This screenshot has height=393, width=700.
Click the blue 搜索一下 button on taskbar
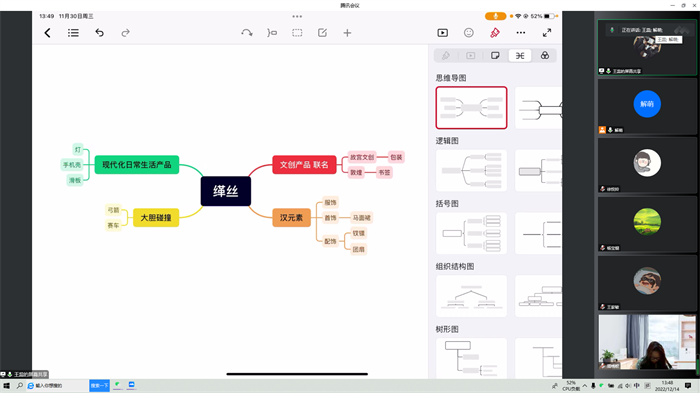pos(100,385)
